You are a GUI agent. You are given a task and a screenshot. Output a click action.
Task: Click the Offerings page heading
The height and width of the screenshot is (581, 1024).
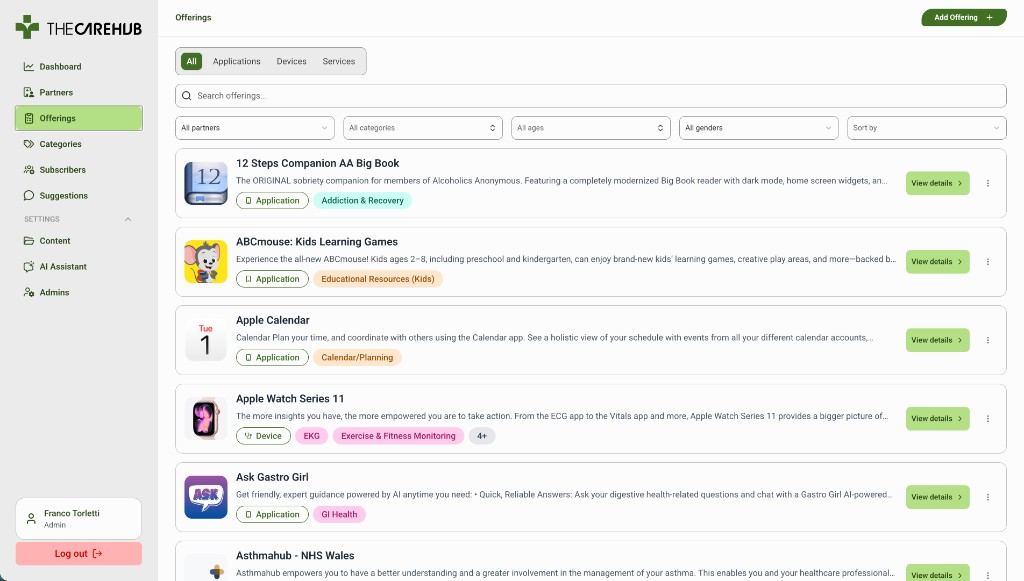[x=193, y=18]
